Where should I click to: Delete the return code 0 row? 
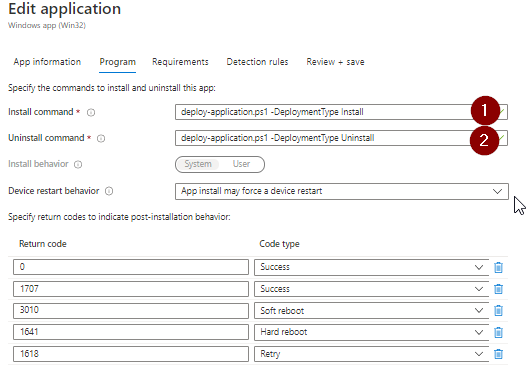(498, 267)
